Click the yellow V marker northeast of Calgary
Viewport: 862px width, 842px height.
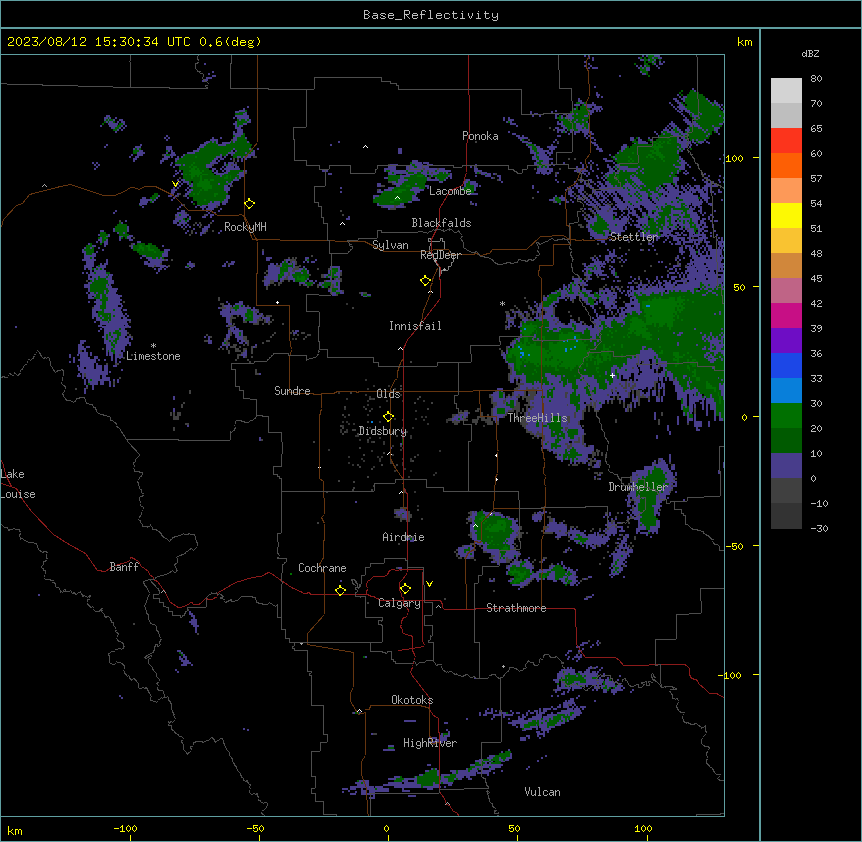(x=429, y=584)
